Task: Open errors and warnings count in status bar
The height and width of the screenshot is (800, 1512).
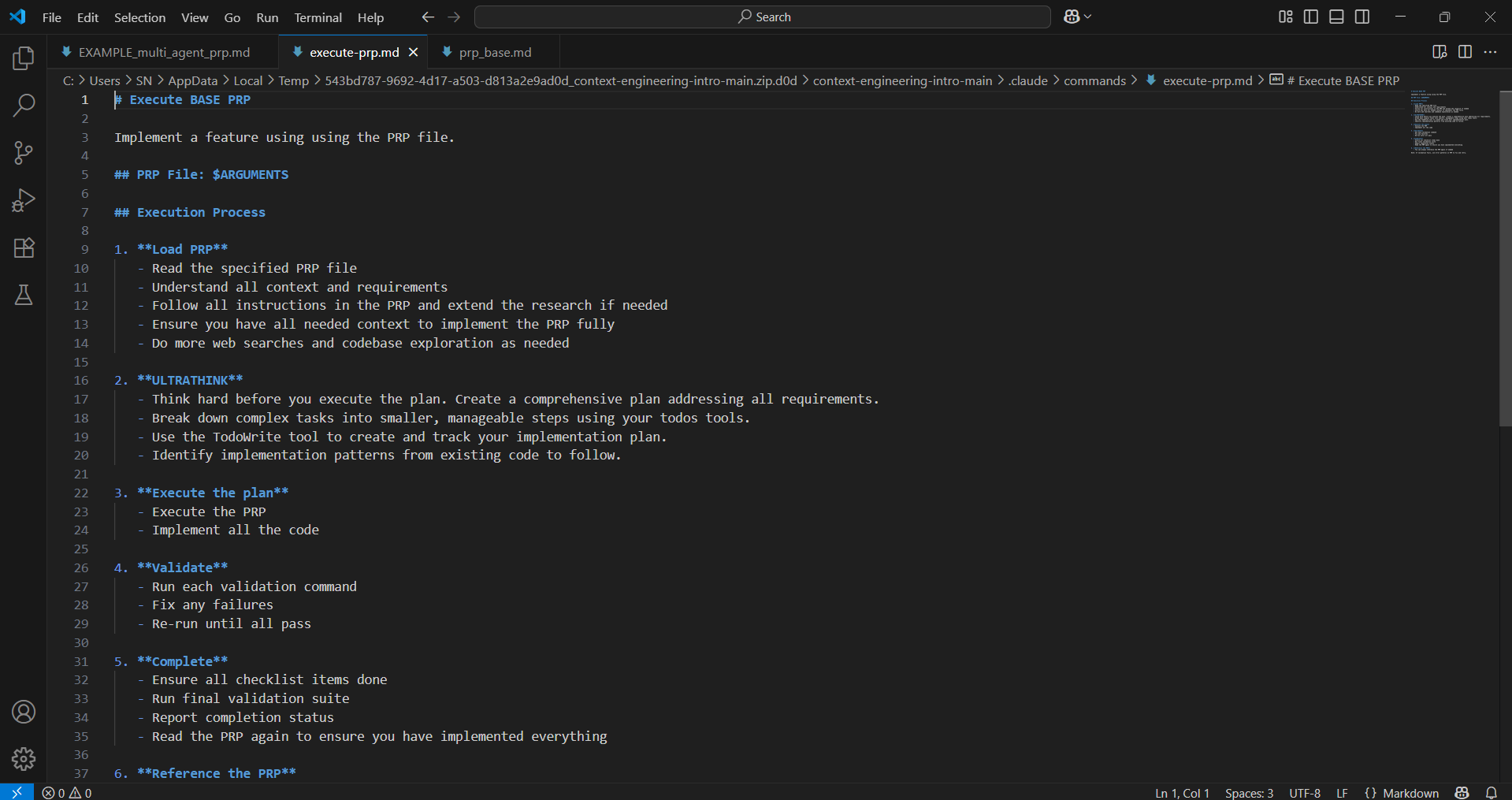Action: point(67,793)
